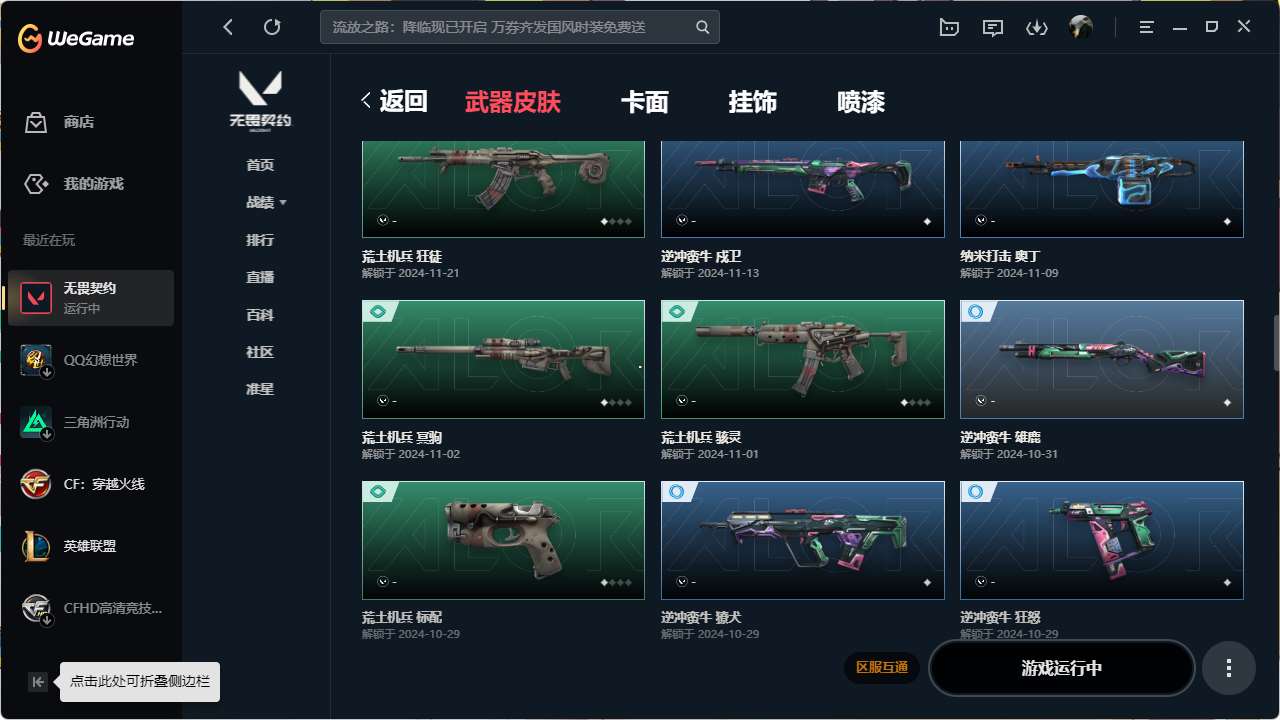This screenshot has width=1280, height=720.
Task: Switch to the 卡面 tab
Action: tap(645, 102)
